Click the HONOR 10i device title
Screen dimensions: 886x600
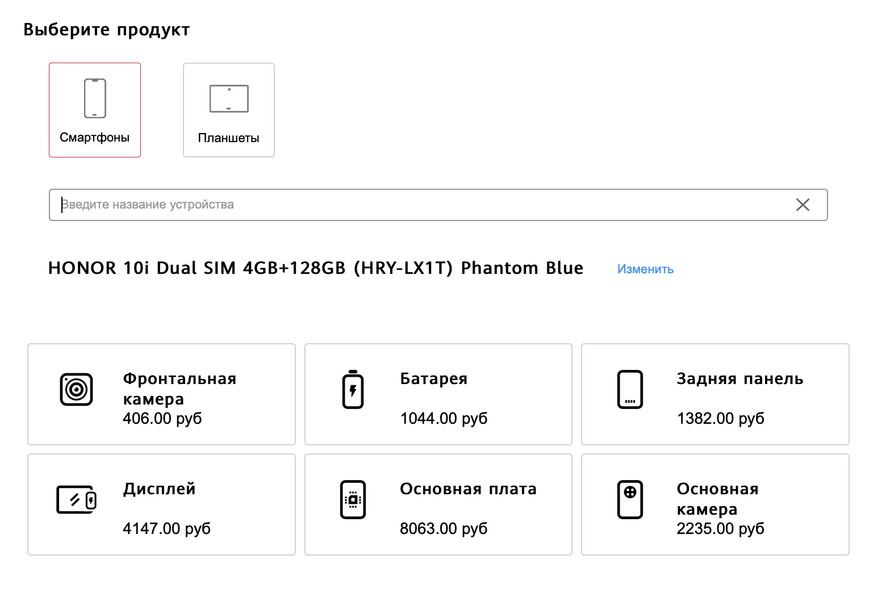tap(315, 269)
